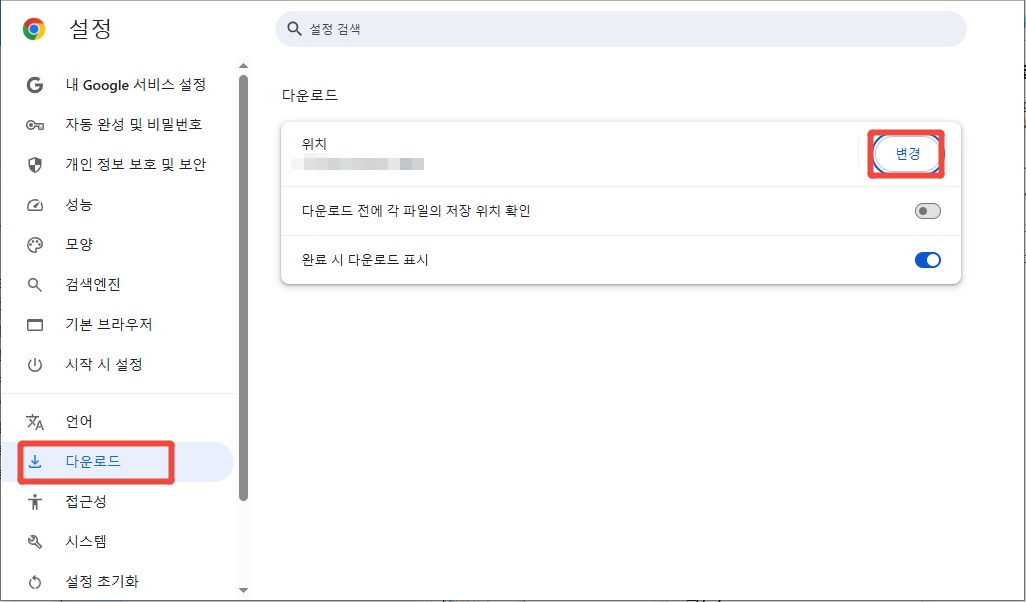
Task: Open 내 Google 서비스 설정 menu item
Action: click(136, 85)
